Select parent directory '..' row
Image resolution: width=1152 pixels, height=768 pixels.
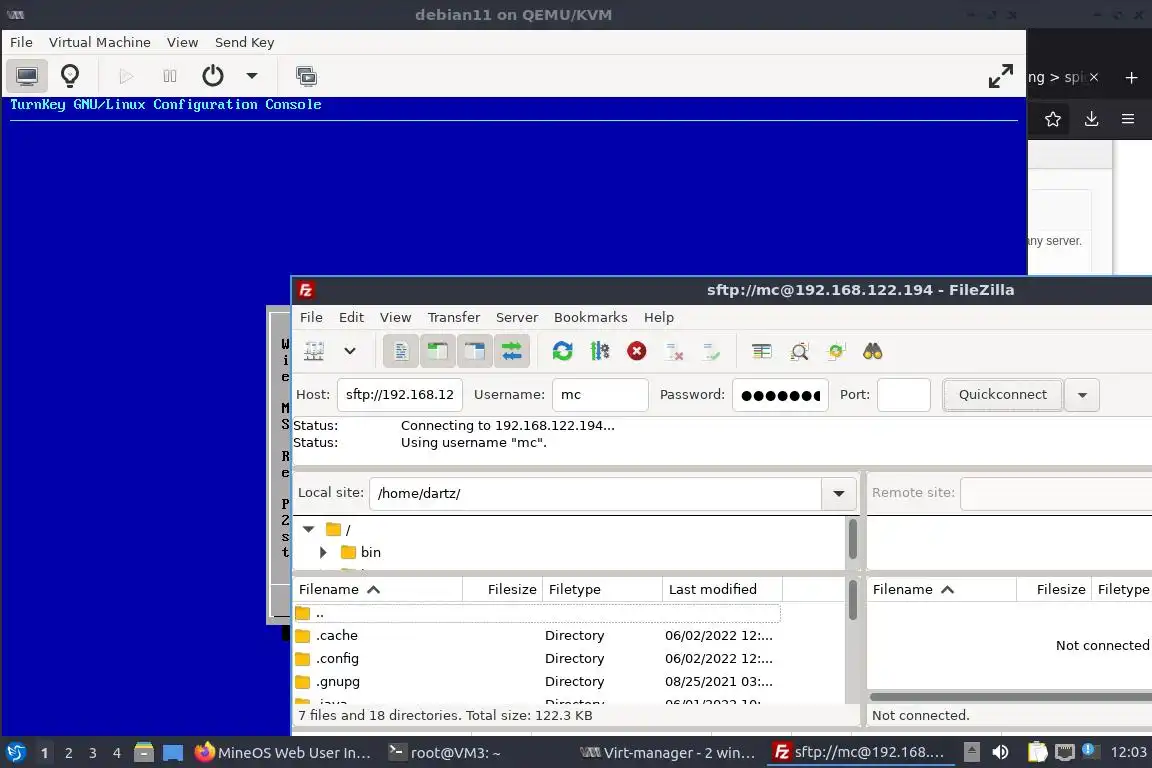coord(536,613)
